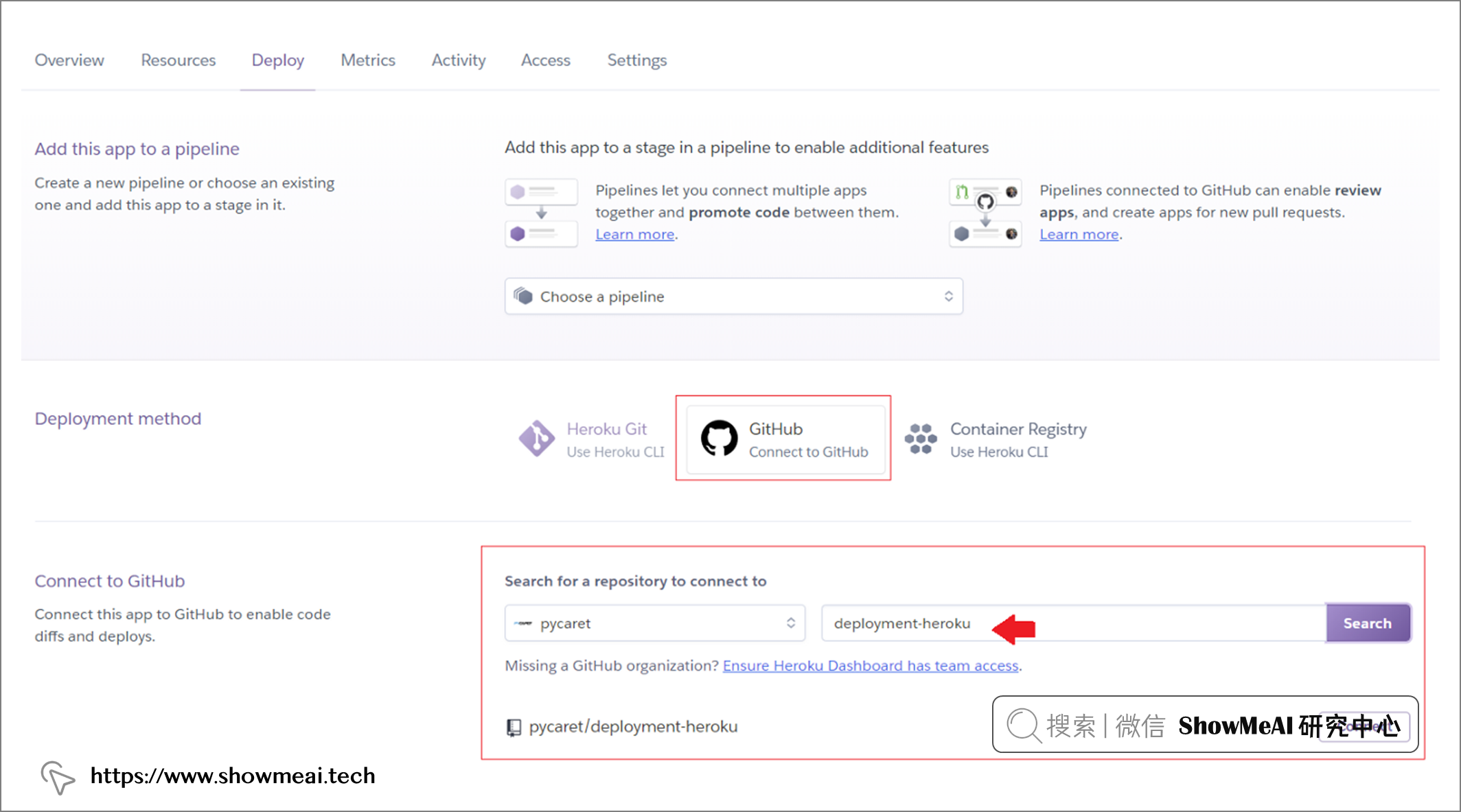Click the GitHub review apps diagram icon
Image resolution: width=1461 pixels, height=812 pixels.
tap(986, 213)
